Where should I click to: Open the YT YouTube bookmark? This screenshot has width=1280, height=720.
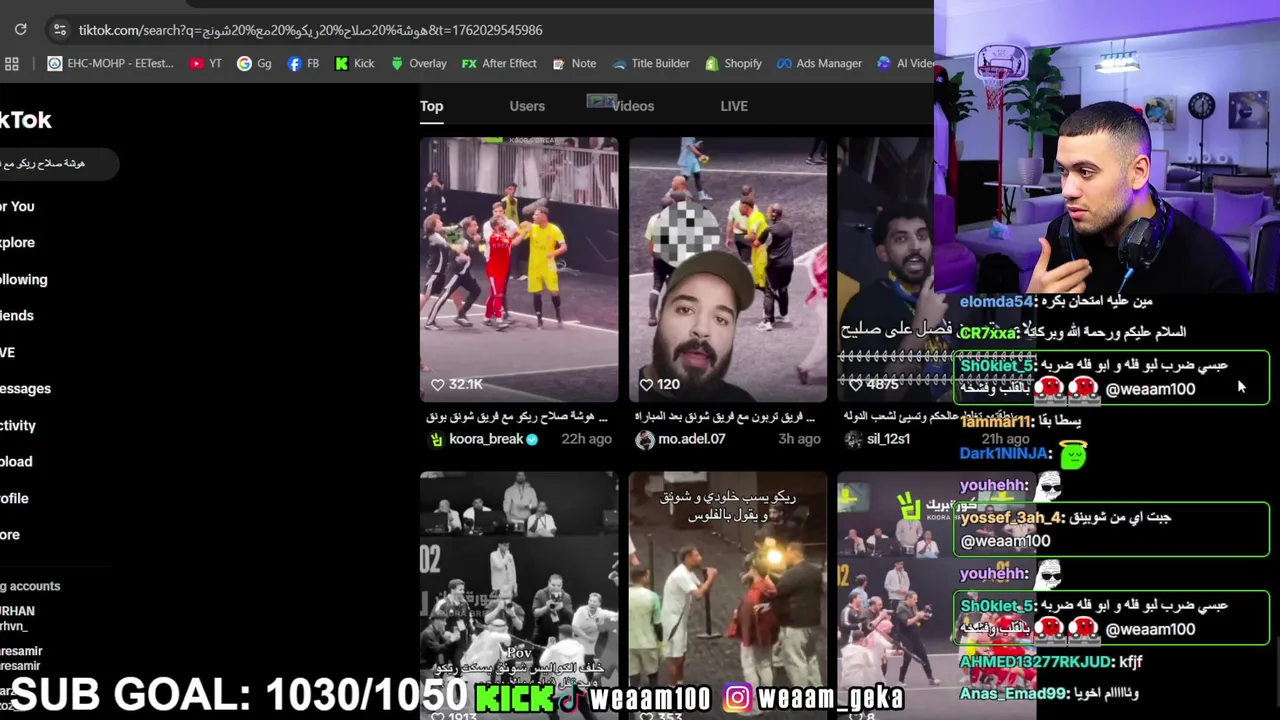coord(206,64)
